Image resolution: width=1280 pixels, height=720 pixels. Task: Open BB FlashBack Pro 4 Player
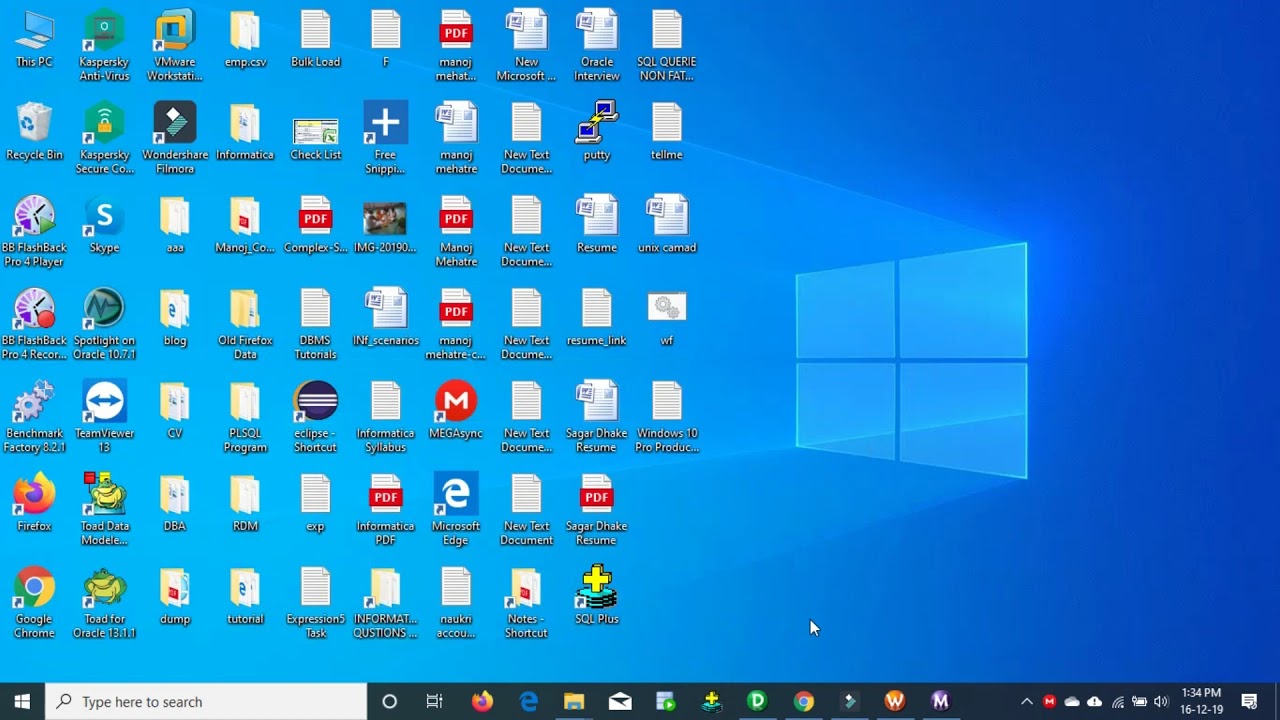click(x=34, y=232)
